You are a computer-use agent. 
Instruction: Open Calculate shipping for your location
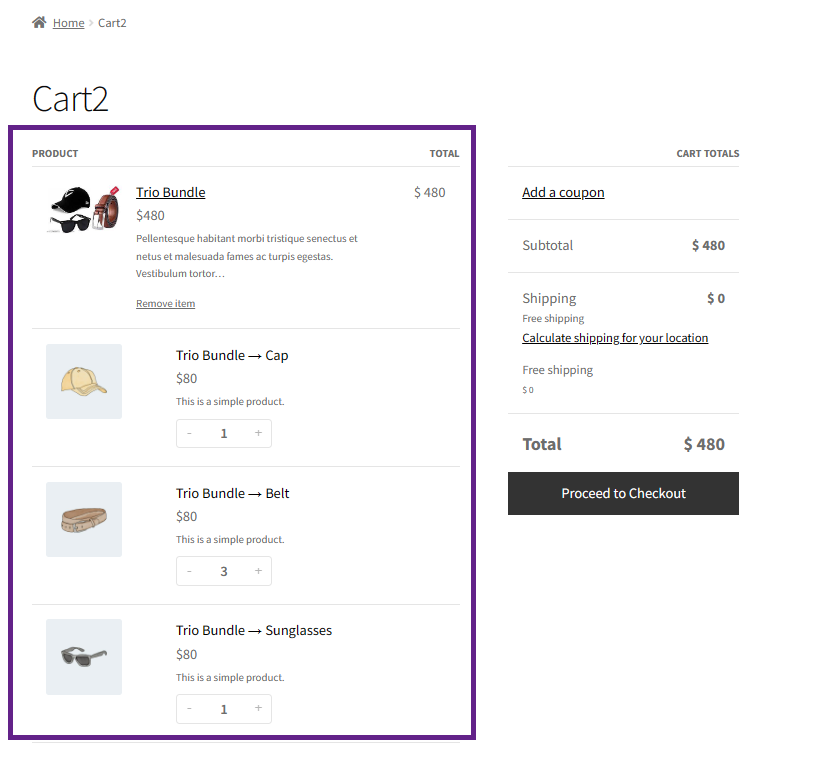point(615,338)
